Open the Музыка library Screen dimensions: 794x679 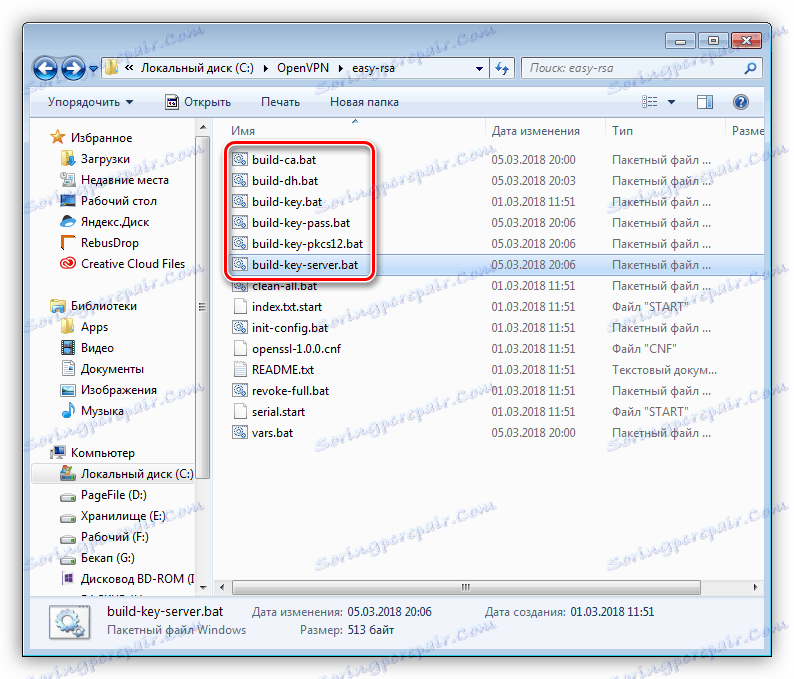click(x=102, y=411)
